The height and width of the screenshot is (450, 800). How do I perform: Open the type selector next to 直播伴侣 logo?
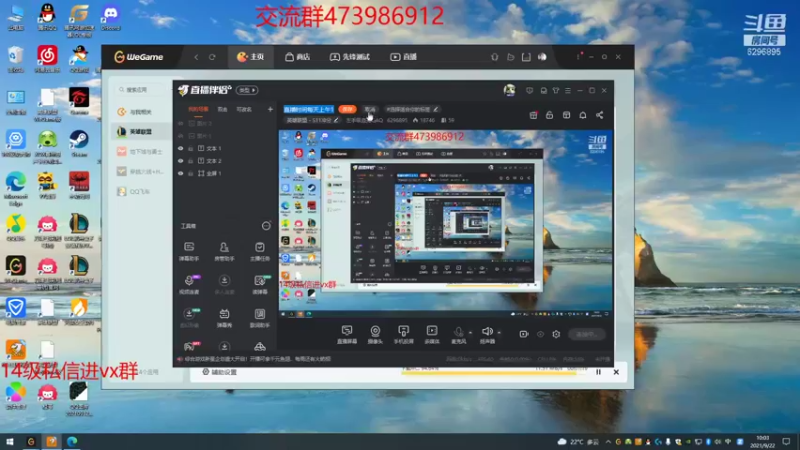pos(247,90)
